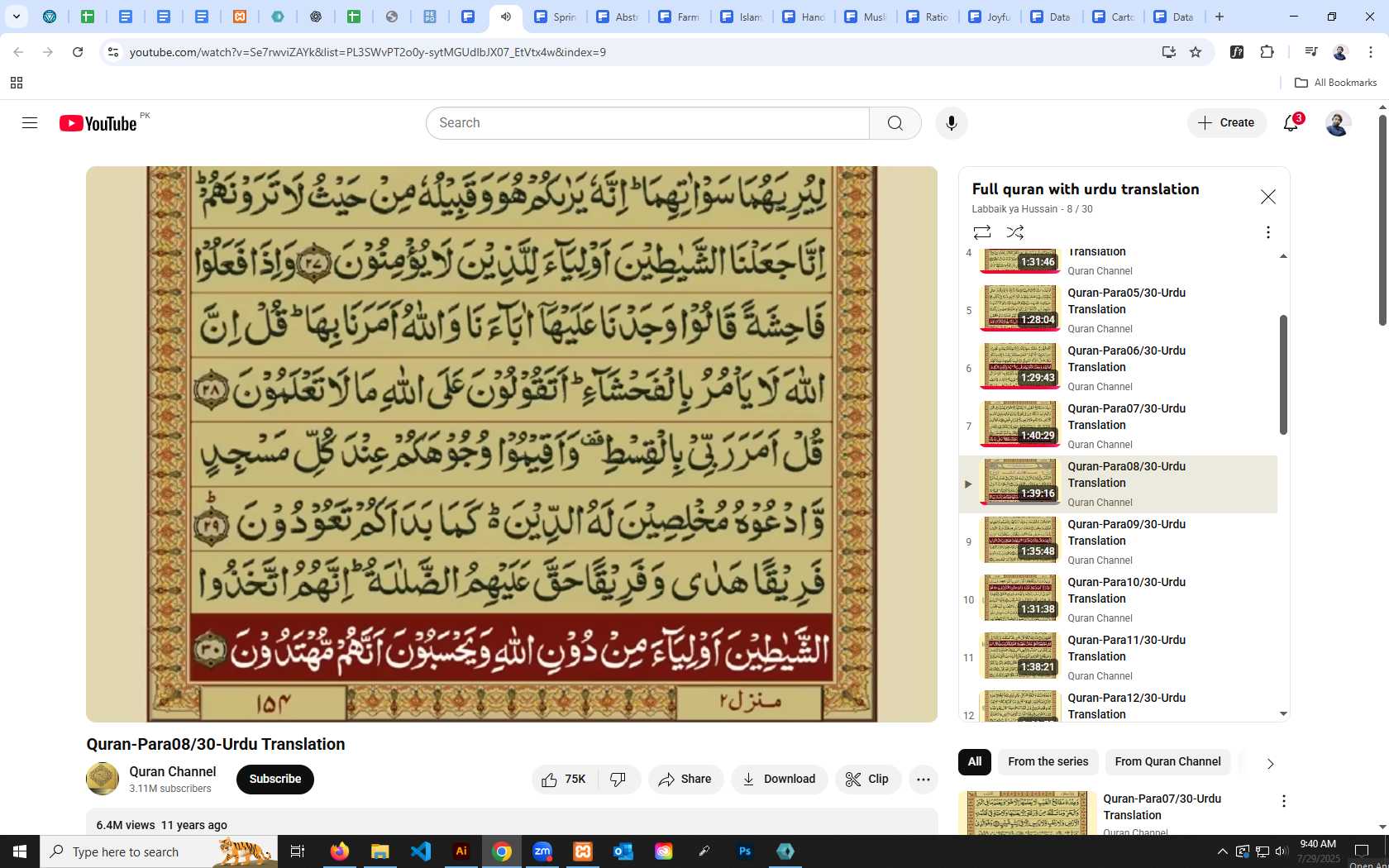Open Chrome three-dot menu
The image size is (1389, 868).
pyautogui.click(x=1371, y=52)
